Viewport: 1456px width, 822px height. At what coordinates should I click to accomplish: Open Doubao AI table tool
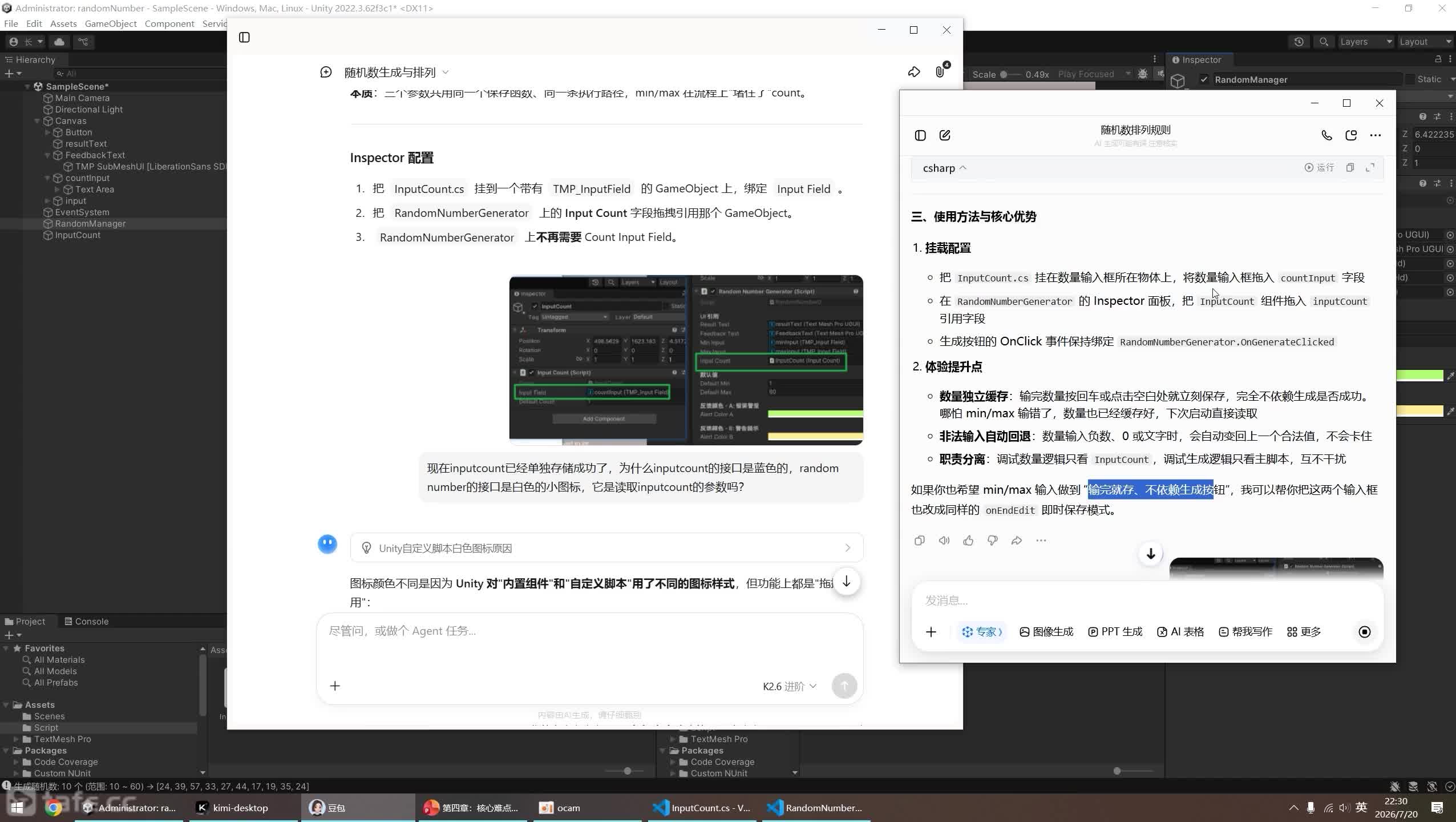click(1180, 632)
